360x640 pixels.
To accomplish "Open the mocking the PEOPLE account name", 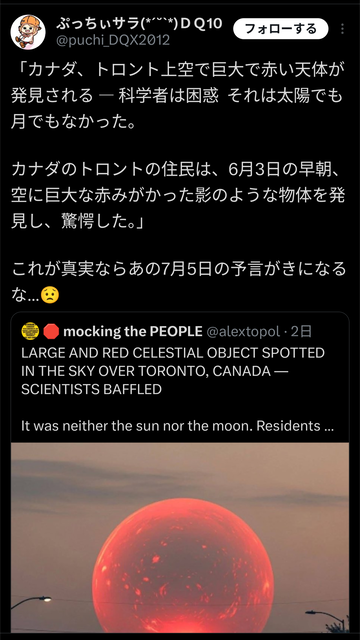I will point(133,331).
